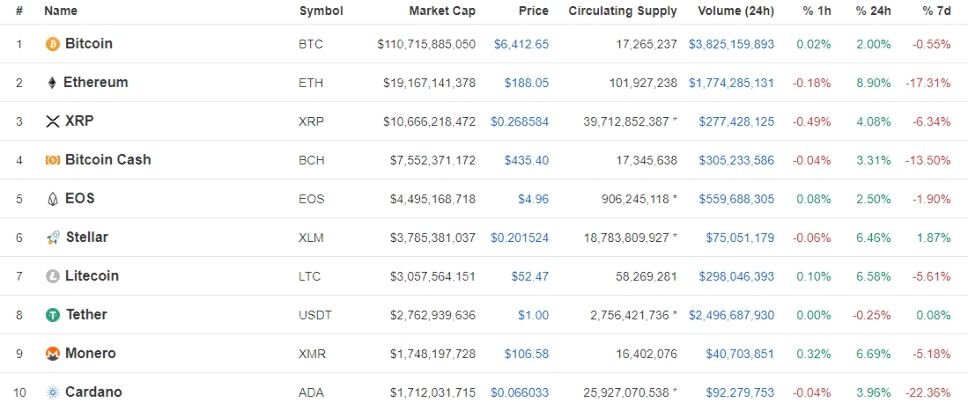The image size is (968, 410).
Task: Click the Bitcoin Cash orange icon
Action: pyautogui.click(x=52, y=161)
